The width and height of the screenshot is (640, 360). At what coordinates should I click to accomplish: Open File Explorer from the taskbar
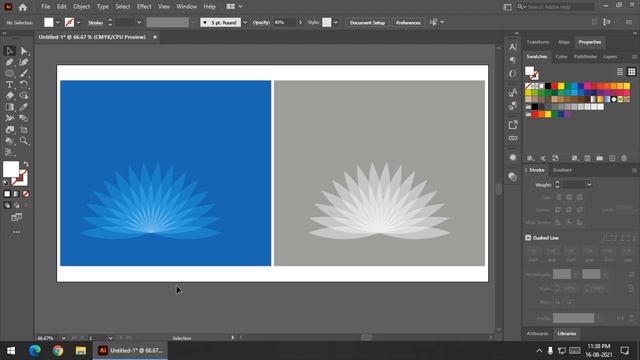80,350
